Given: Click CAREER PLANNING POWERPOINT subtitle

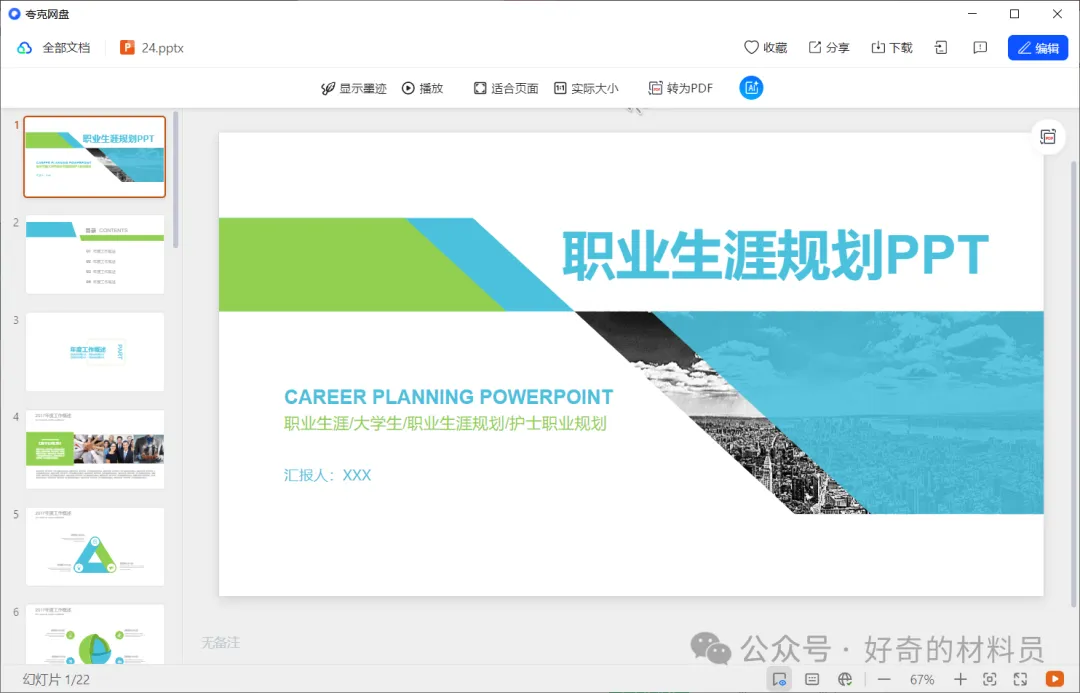Looking at the screenshot, I should pos(448,397).
